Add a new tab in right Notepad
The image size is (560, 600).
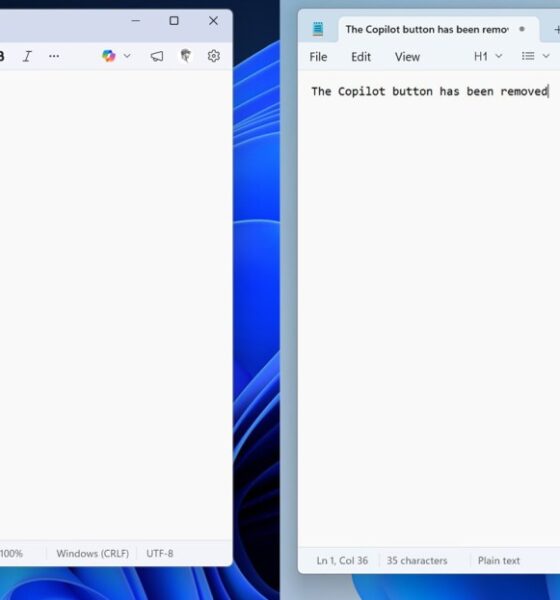point(557,29)
